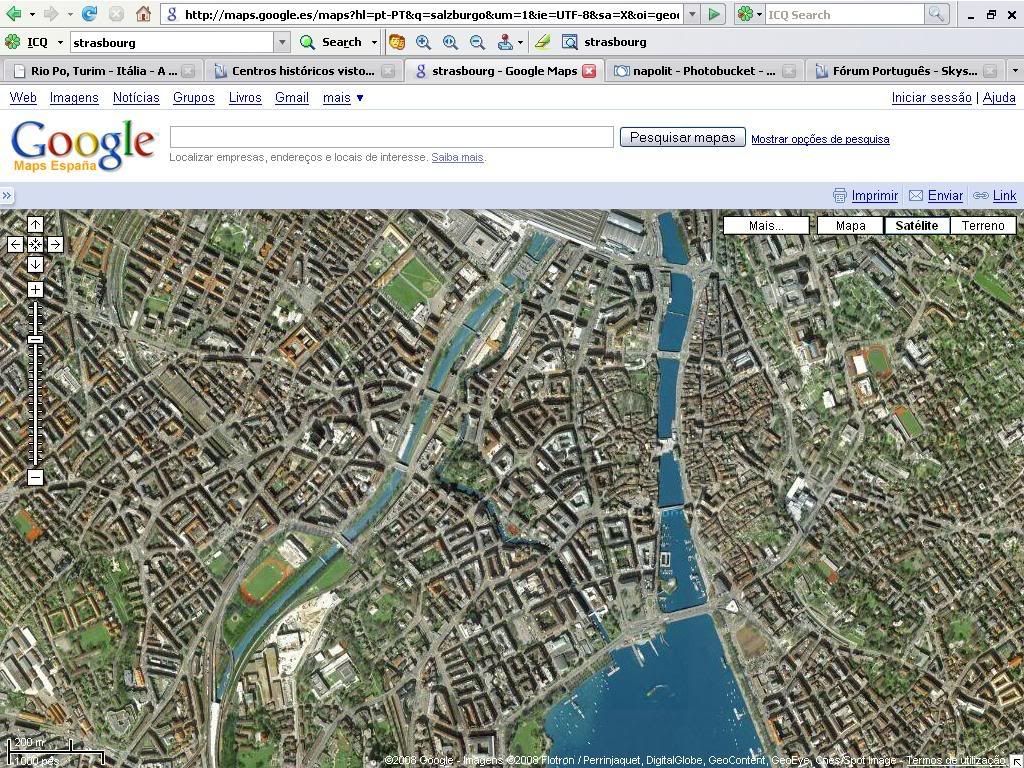Pan the map right with the arrow button

(x=55, y=244)
